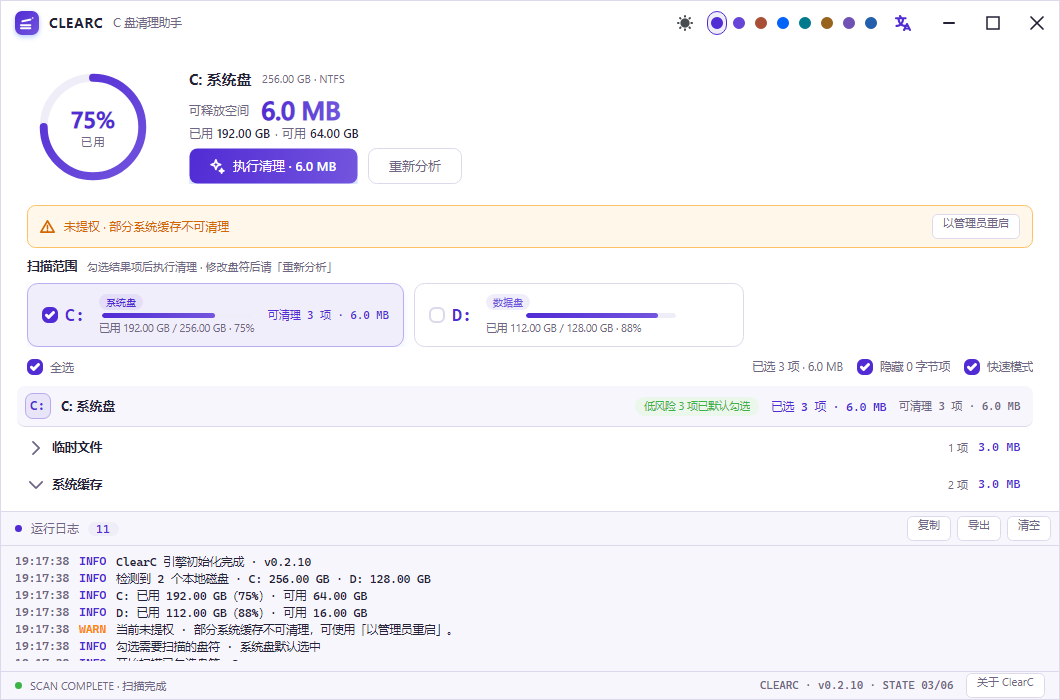Click the large 6.0 MB reclaimable value
1060x700 pixels.
(x=301, y=111)
